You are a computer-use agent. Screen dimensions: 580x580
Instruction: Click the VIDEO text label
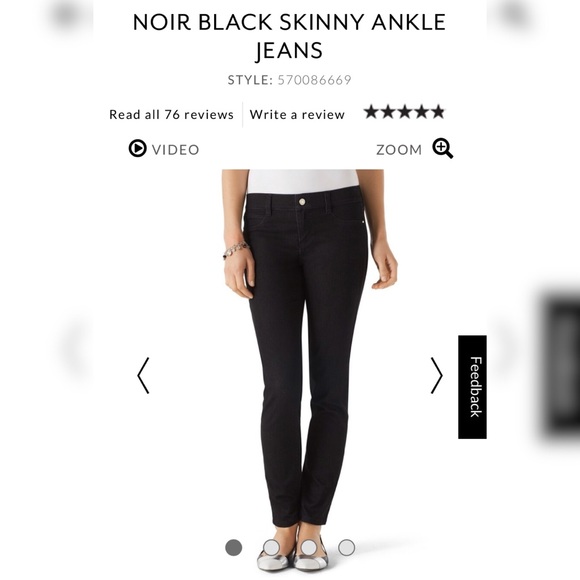[176, 150]
